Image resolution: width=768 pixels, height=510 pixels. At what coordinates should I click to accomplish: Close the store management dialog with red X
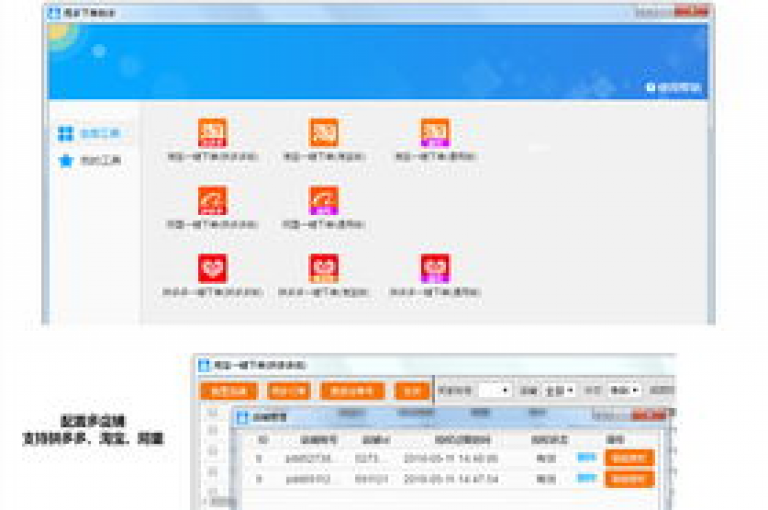(x=649, y=415)
